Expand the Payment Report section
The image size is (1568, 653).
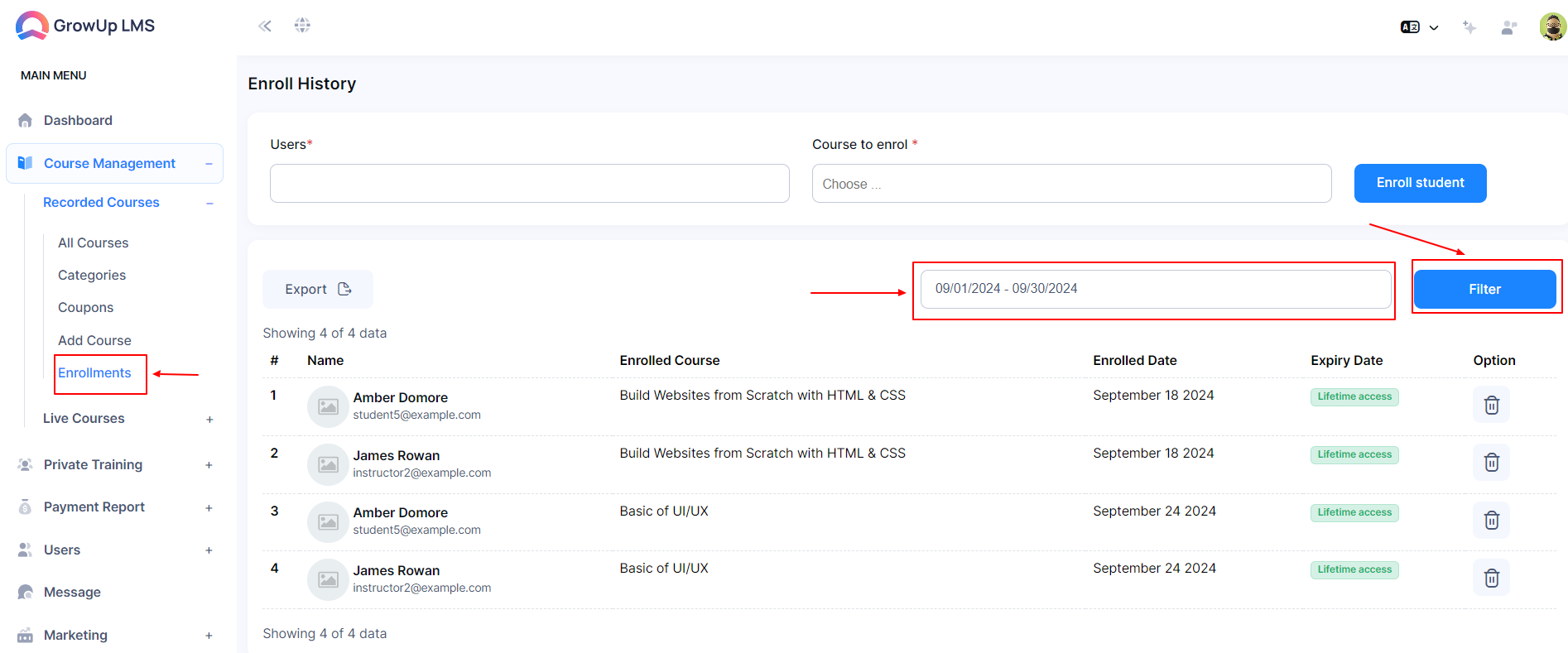point(209,508)
